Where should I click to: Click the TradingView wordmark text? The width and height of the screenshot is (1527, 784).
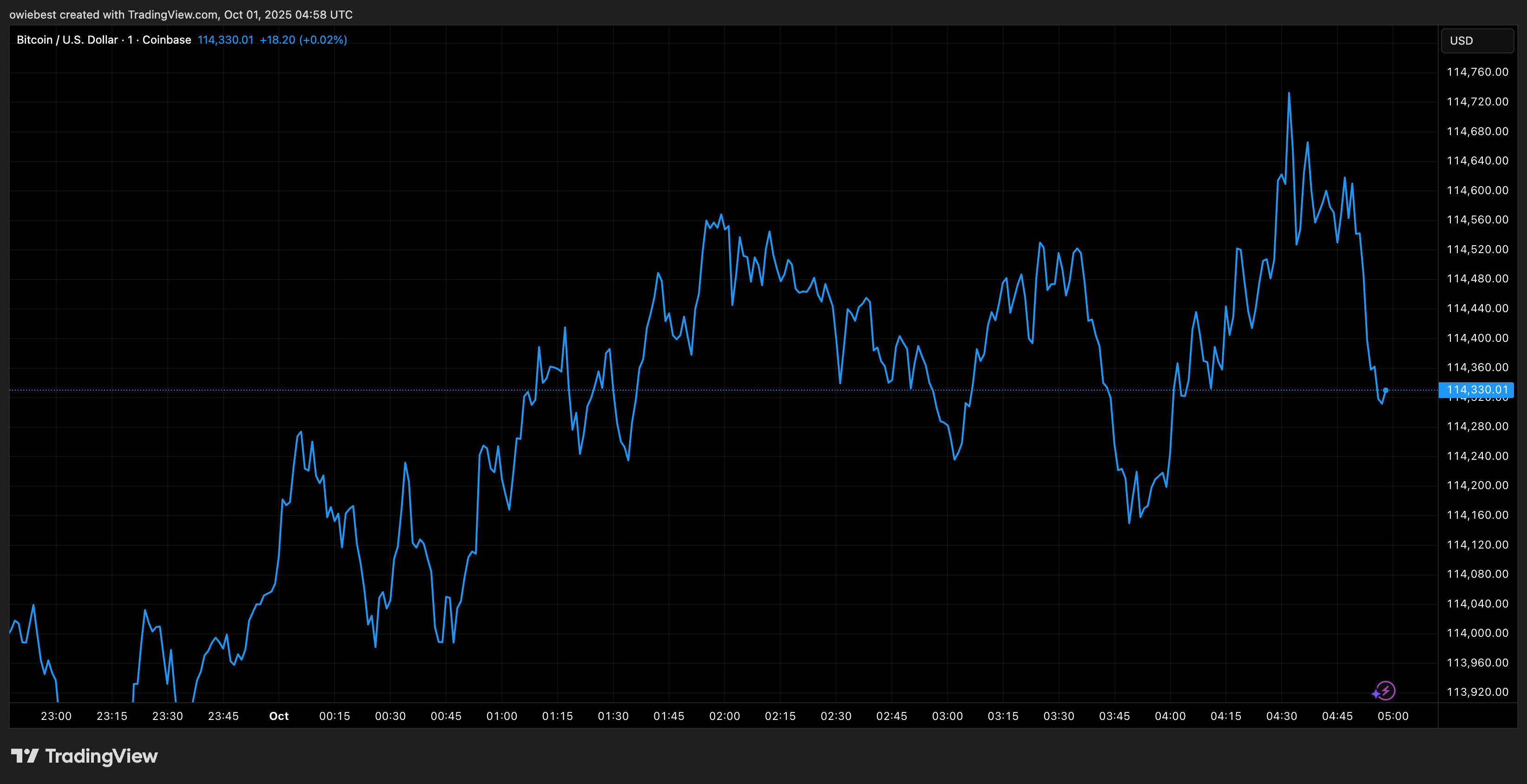[x=101, y=756]
